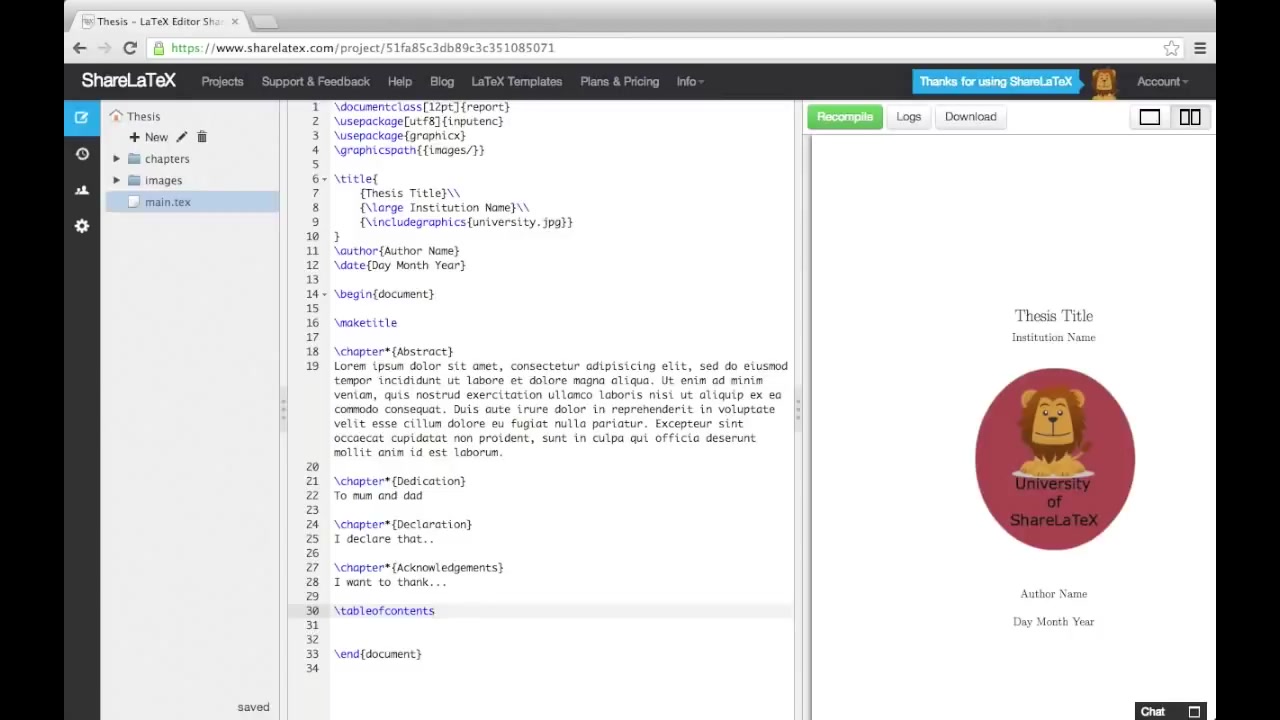Expand the chapters folder arrow
This screenshot has height=720, width=1280.
[116, 159]
